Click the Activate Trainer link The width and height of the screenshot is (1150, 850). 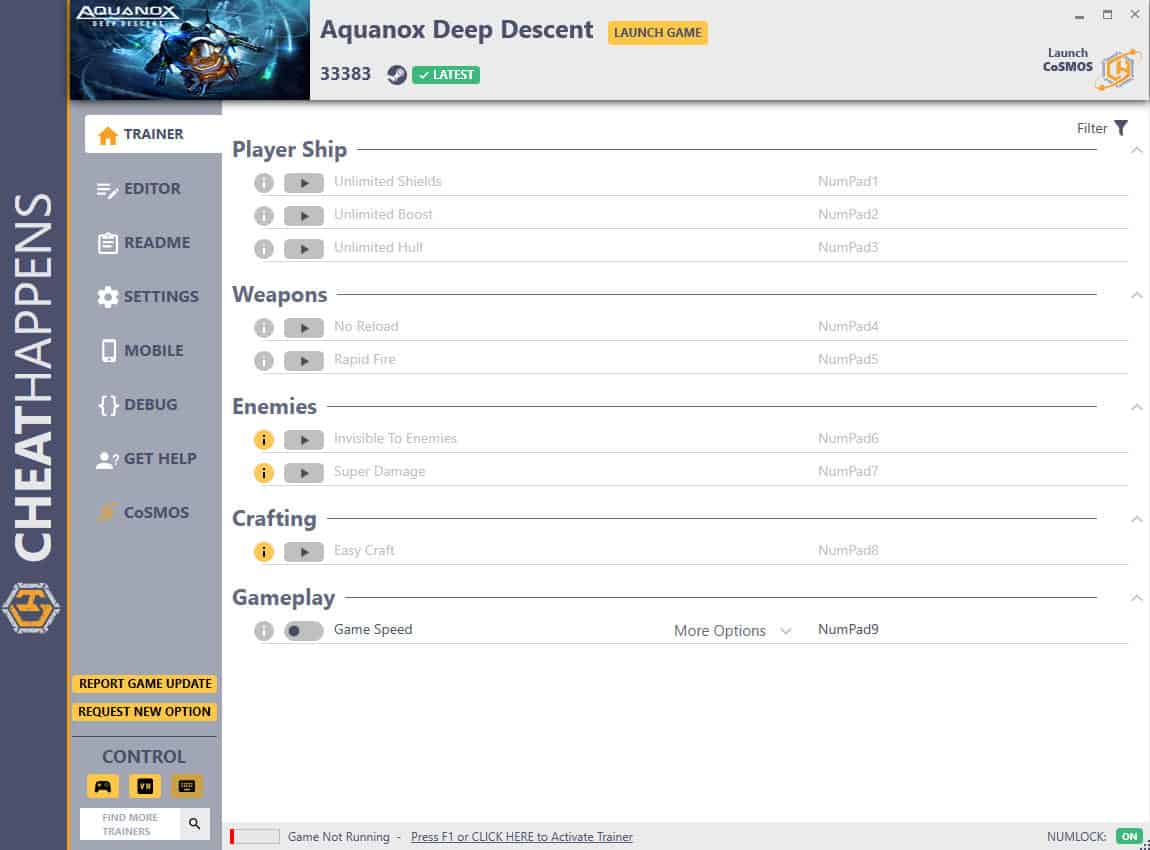click(521, 837)
